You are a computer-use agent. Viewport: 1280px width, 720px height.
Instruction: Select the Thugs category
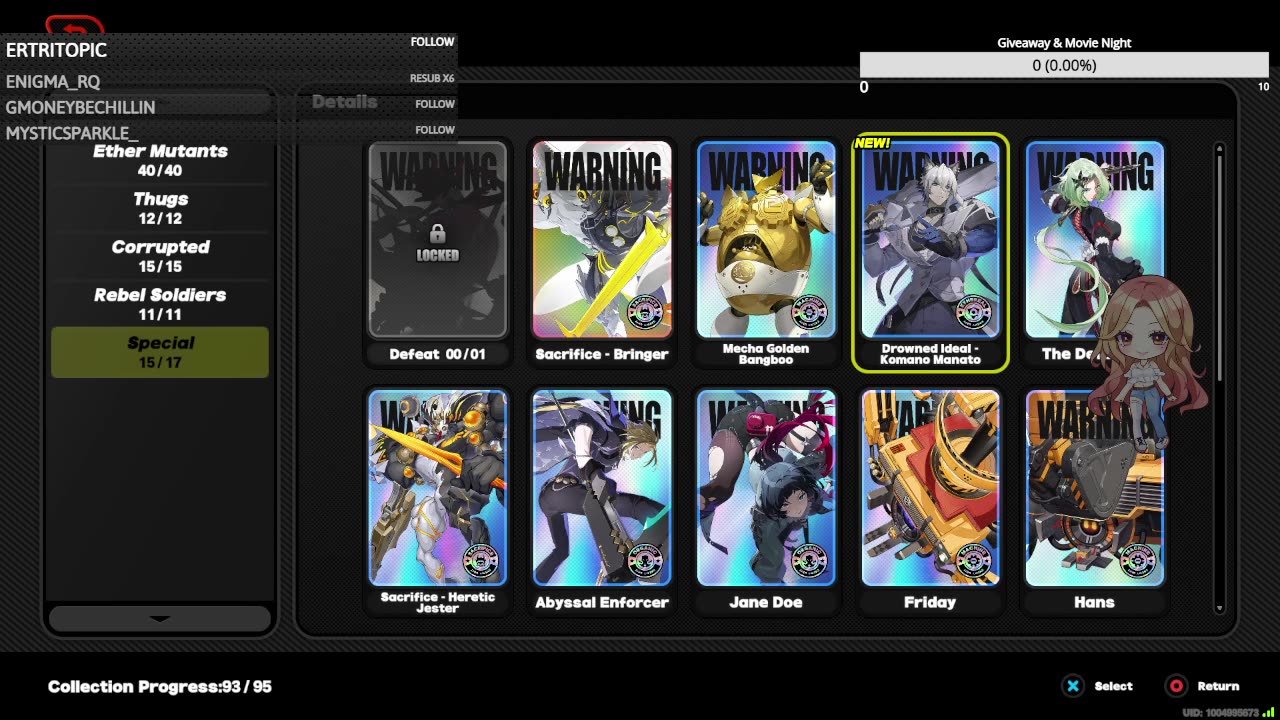pyautogui.click(x=160, y=208)
